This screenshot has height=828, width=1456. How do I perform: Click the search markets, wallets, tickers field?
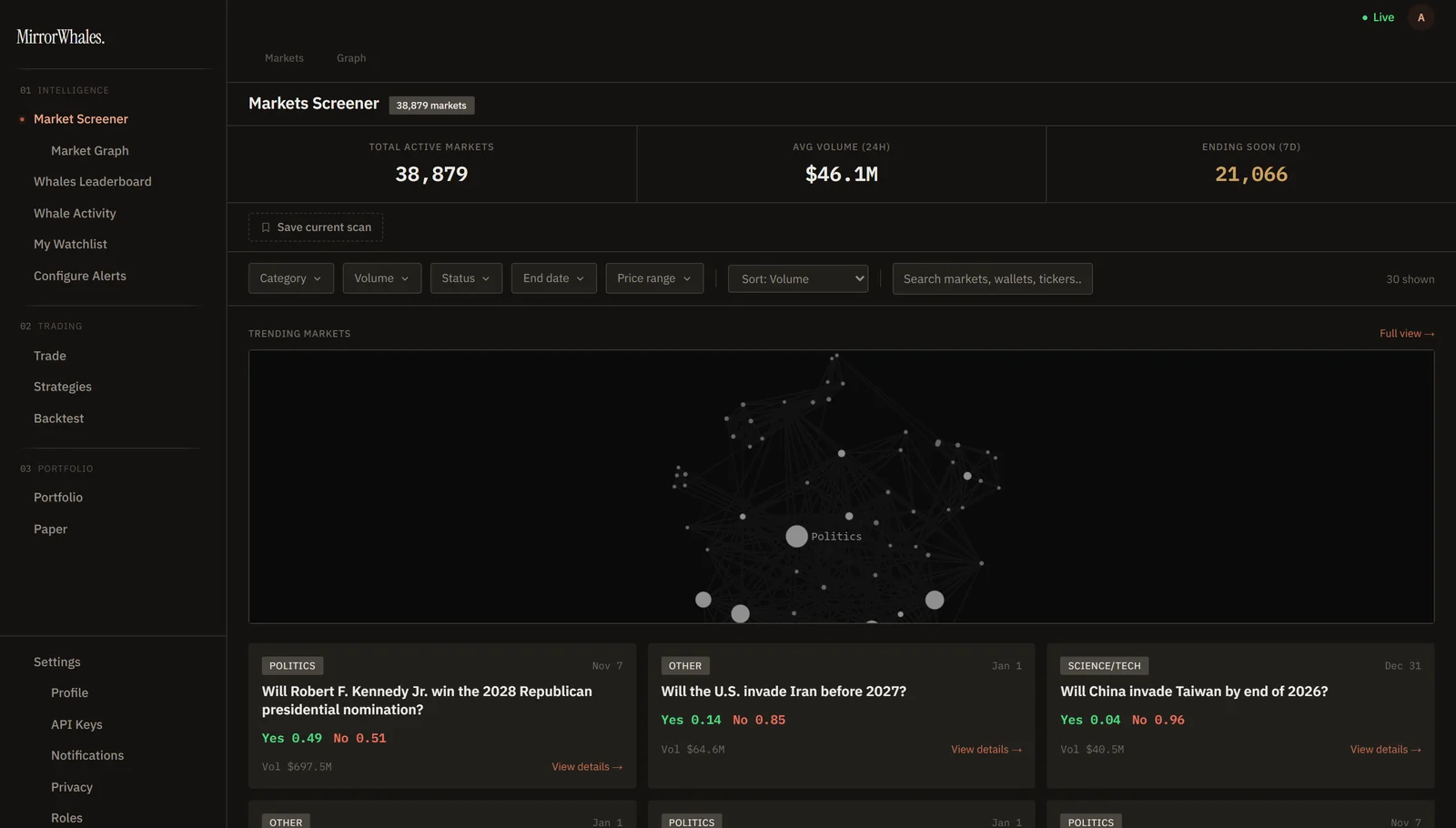[x=993, y=278]
